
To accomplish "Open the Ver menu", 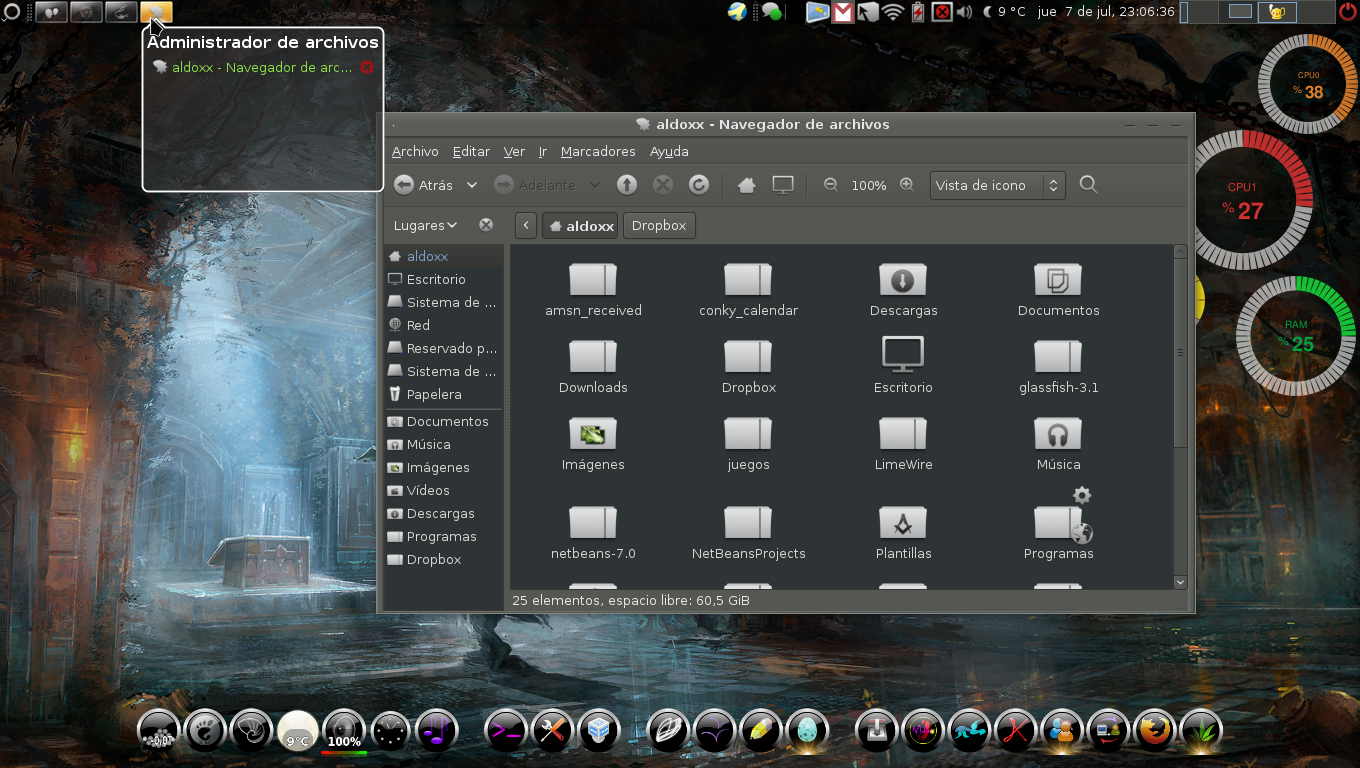I will pos(514,151).
